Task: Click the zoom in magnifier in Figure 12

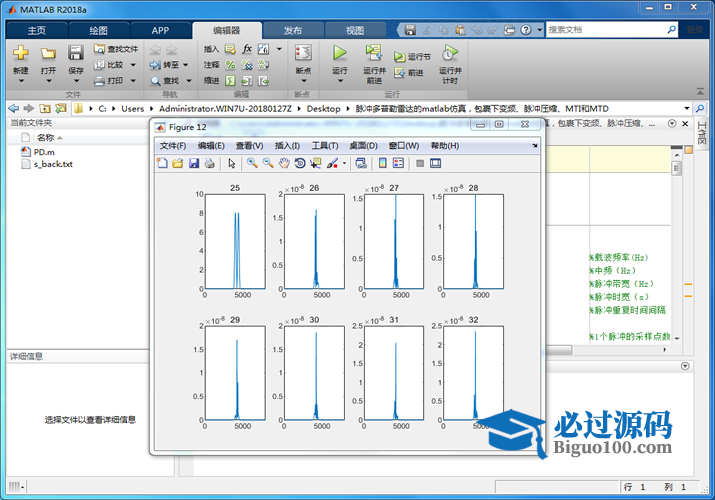Action: pos(252,163)
